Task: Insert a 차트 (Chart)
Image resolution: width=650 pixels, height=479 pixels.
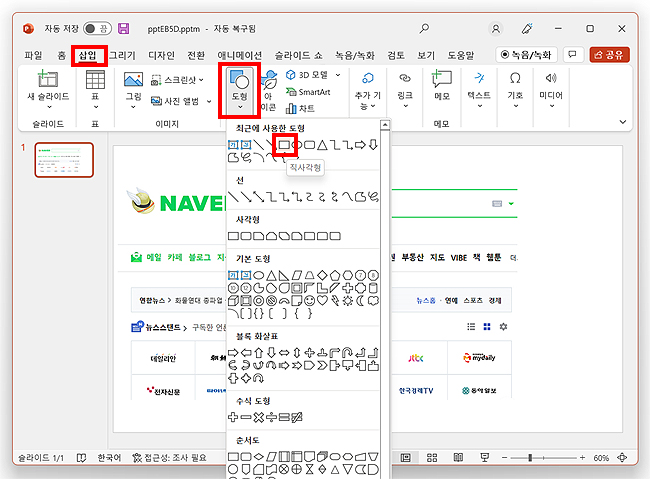Action: [300, 109]
